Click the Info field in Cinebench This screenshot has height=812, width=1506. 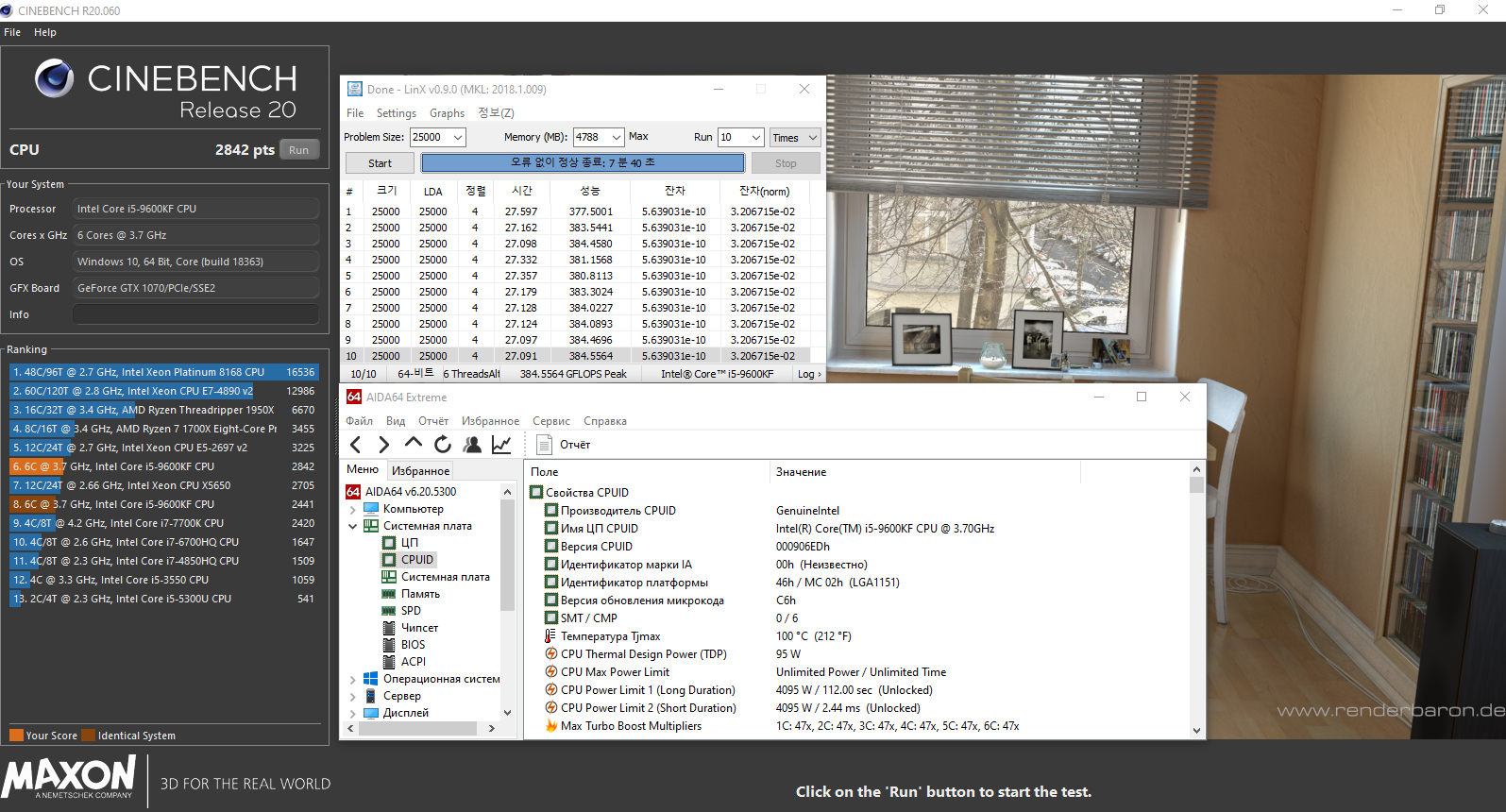(x=195, y=314)
